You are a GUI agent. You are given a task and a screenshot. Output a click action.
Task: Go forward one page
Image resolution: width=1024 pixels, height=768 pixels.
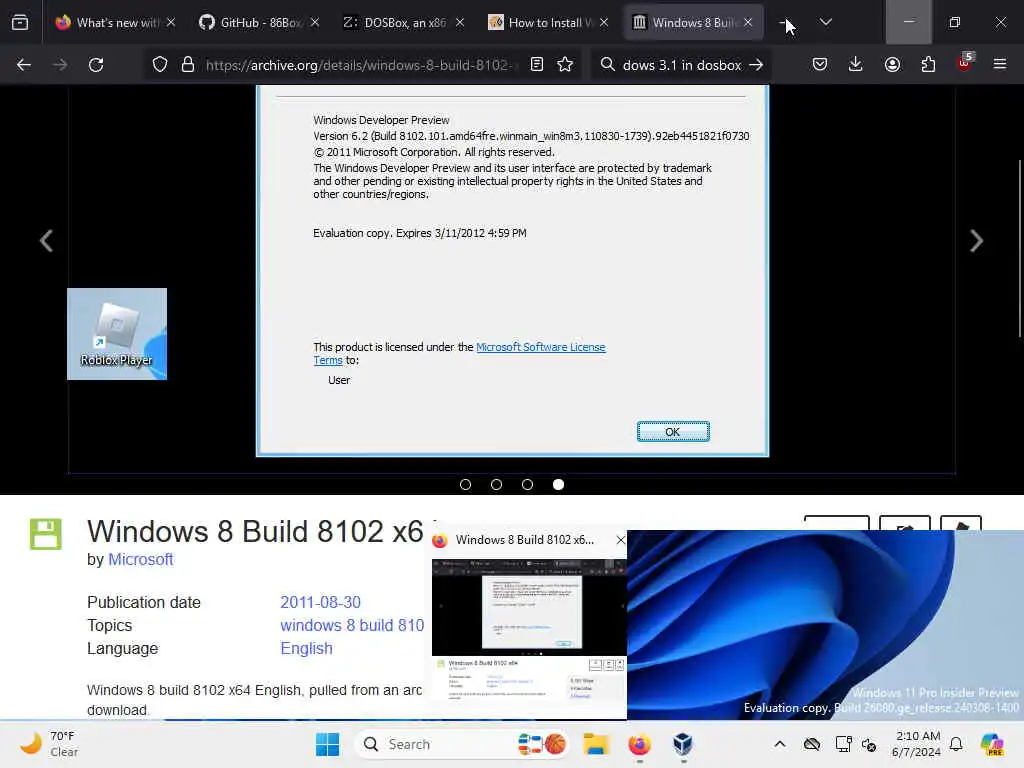coord(59,65)
